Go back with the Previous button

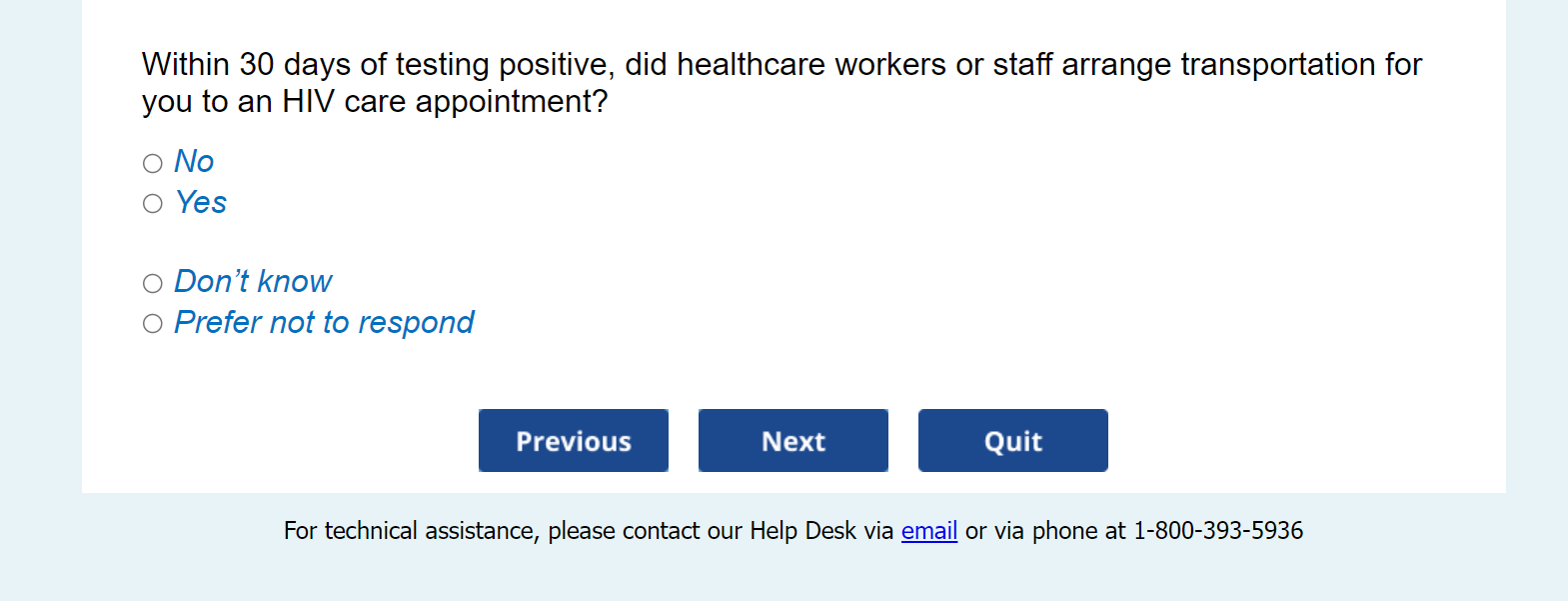coord(574,440)
